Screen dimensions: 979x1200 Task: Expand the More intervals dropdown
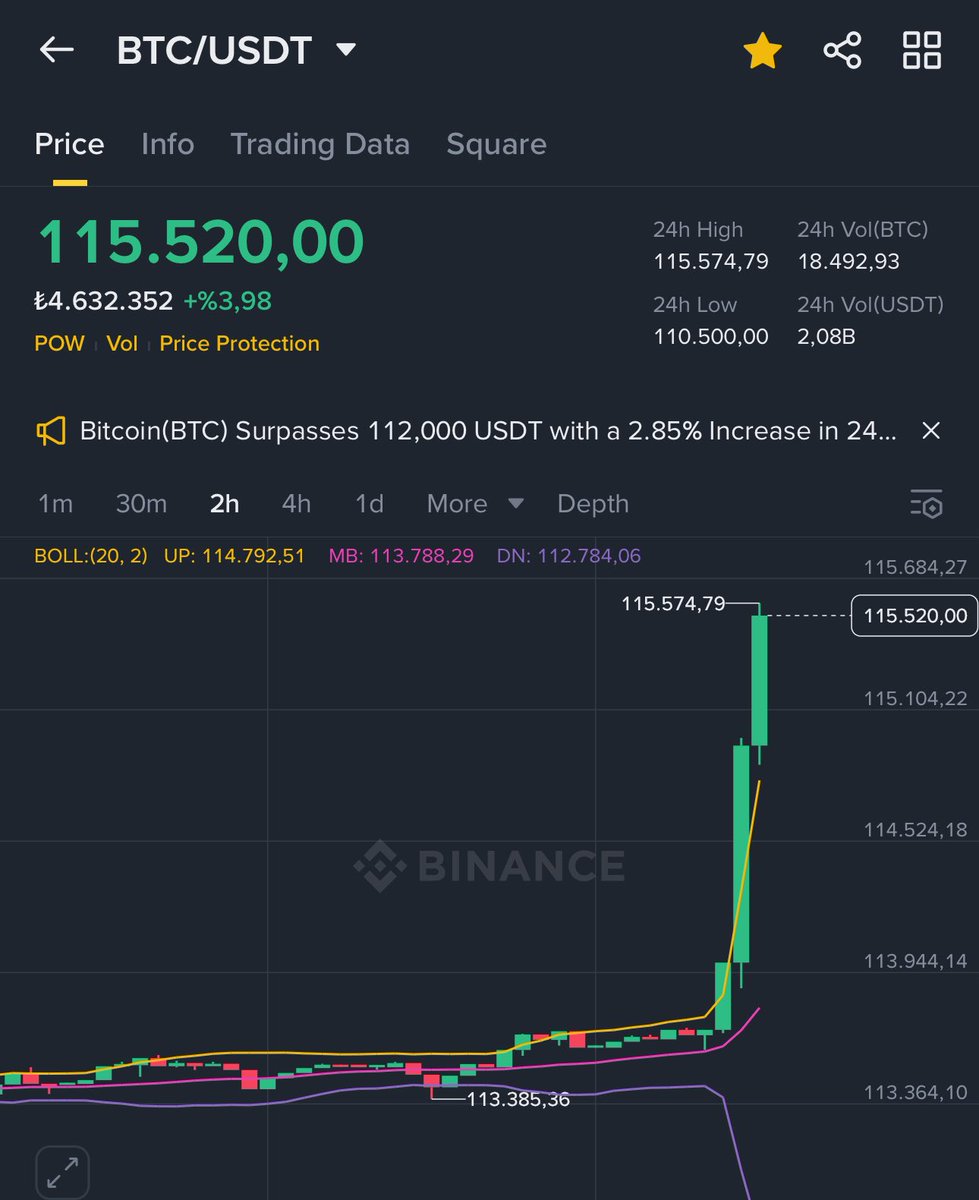click(x=475, y=504)
